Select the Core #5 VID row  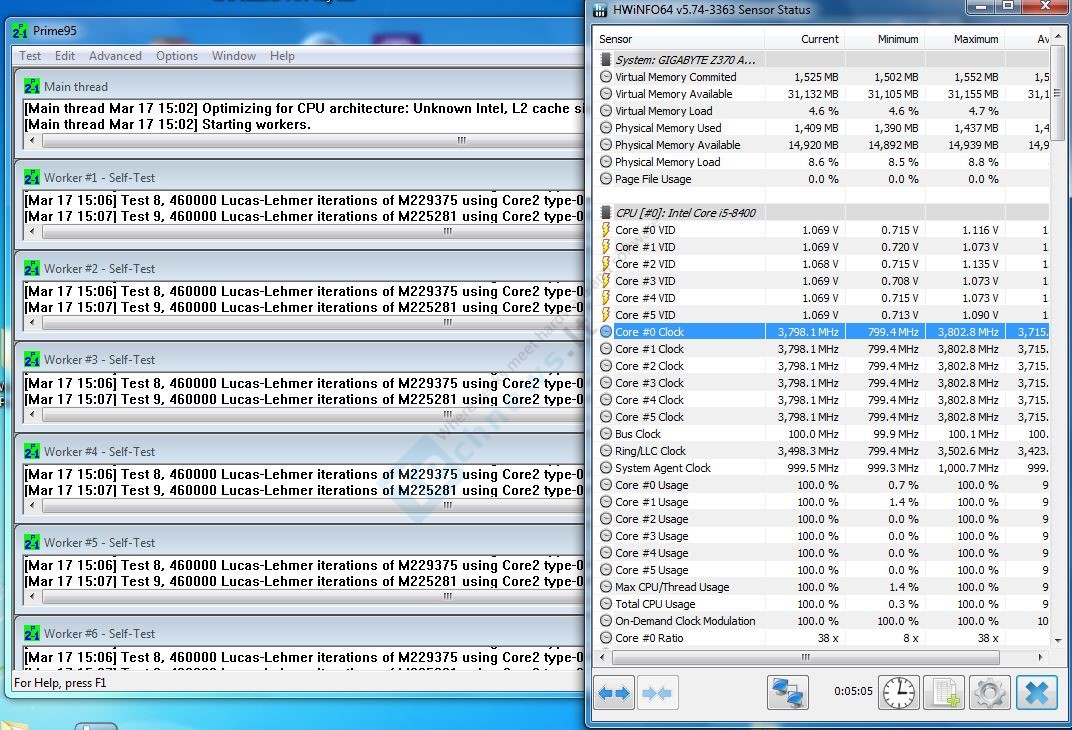point(821,315)
